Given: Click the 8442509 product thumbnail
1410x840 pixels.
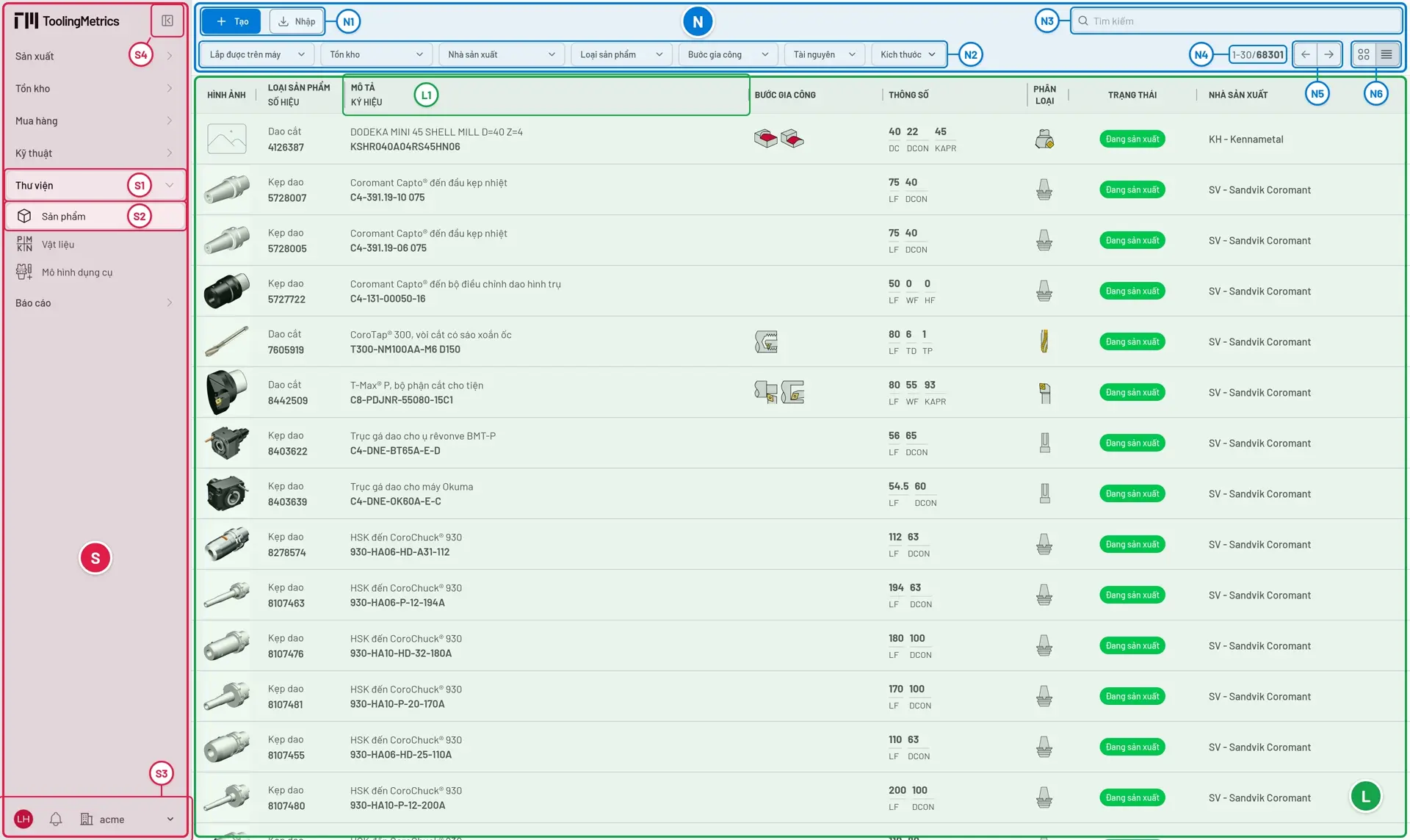Looking at the screenshot, I should 226,392.
